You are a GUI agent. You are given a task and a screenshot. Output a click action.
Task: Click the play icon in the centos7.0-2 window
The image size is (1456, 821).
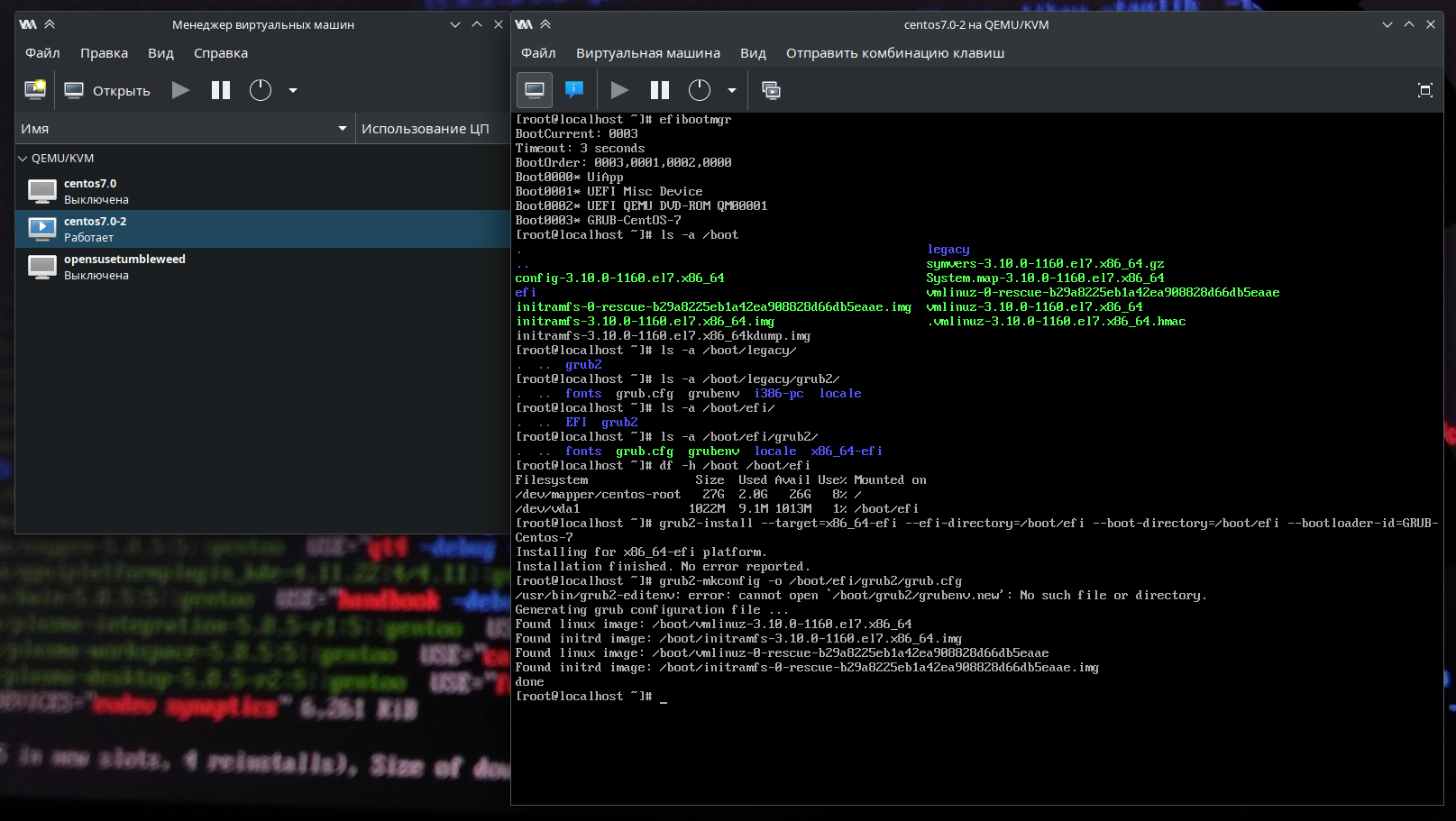620,90
